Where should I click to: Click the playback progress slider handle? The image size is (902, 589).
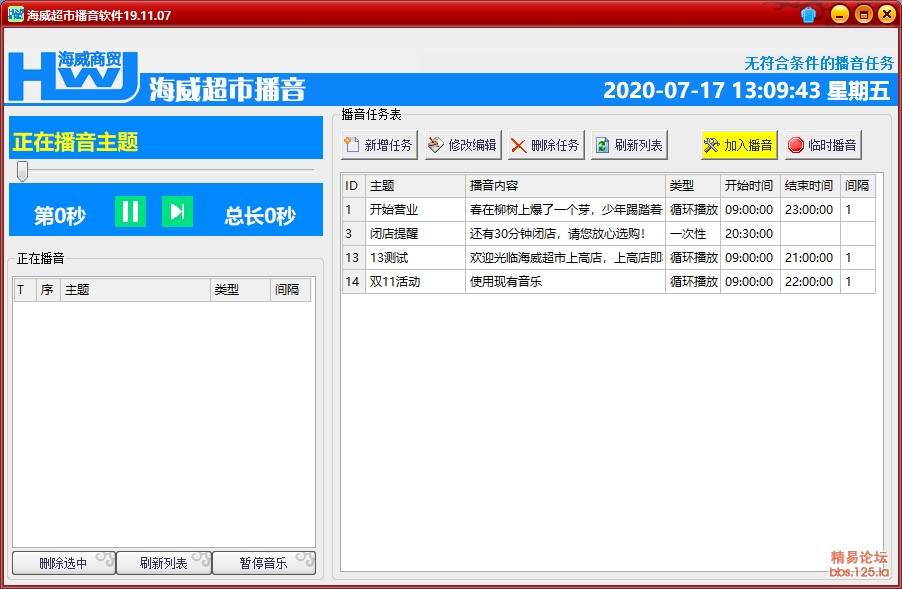(22, 171)
